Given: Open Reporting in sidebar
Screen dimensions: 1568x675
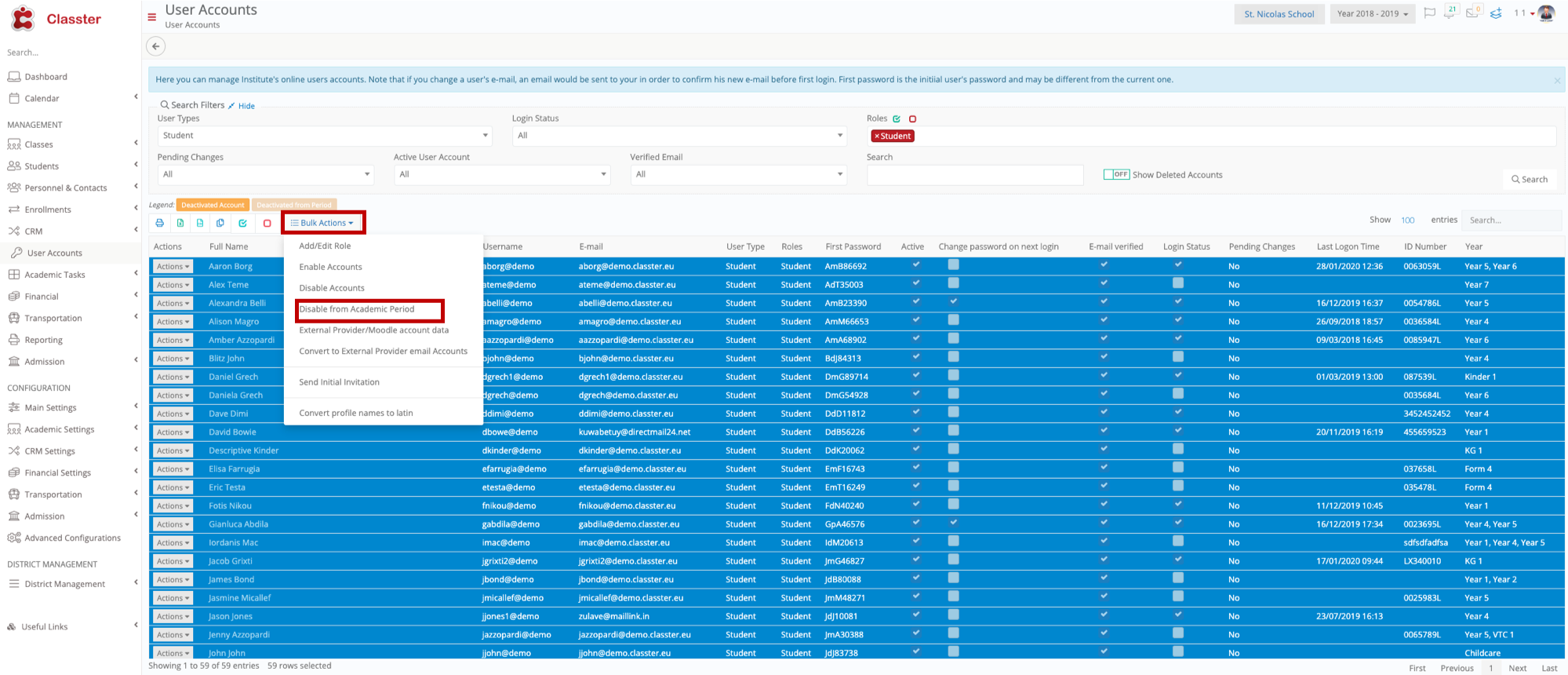Looking at the screenshot, I should click(x=43, y=341).
